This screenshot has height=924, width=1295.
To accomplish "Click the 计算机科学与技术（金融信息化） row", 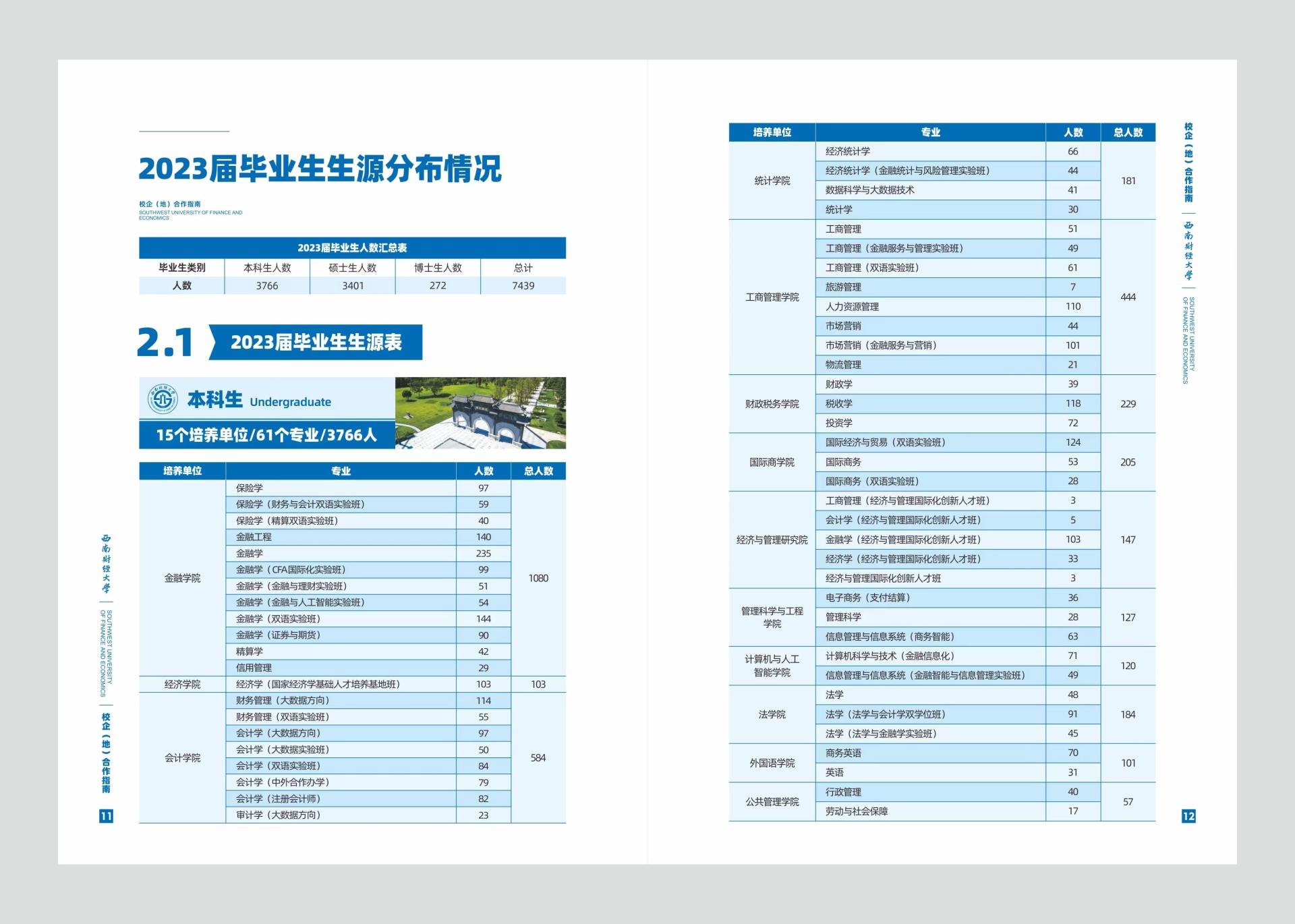I will coord(958,656).
